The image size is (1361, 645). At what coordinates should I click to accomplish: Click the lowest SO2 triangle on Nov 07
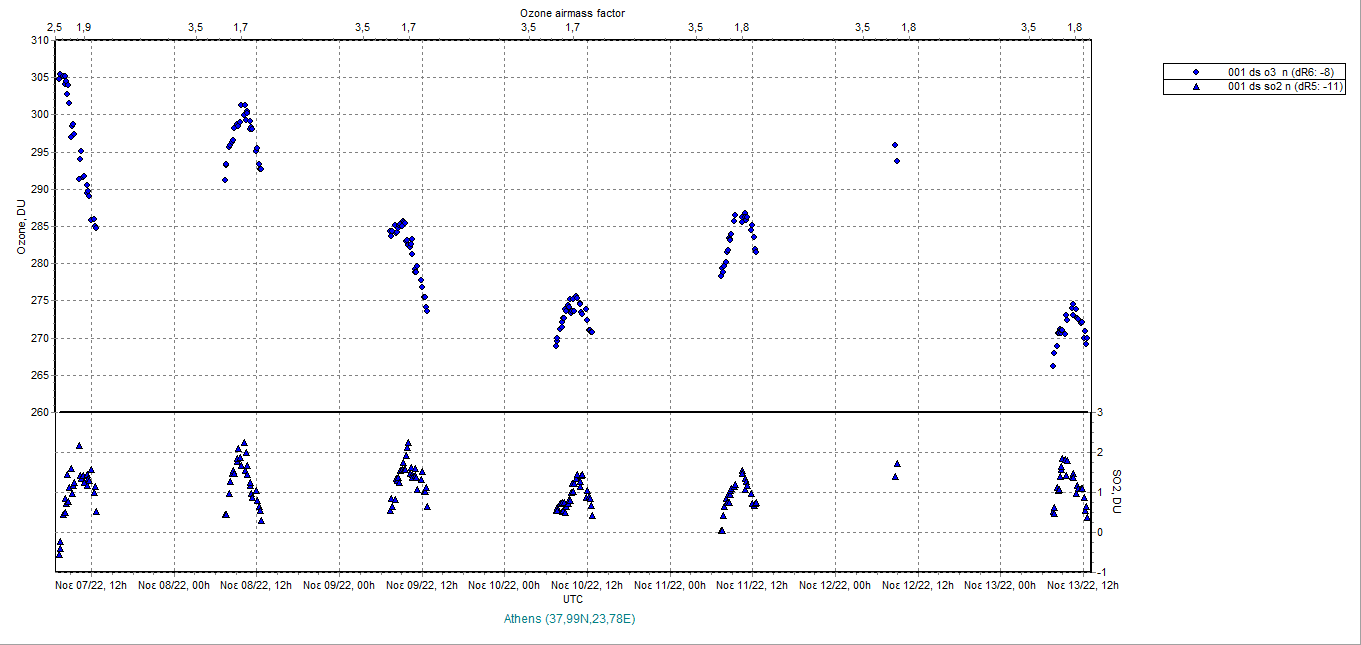59,553
